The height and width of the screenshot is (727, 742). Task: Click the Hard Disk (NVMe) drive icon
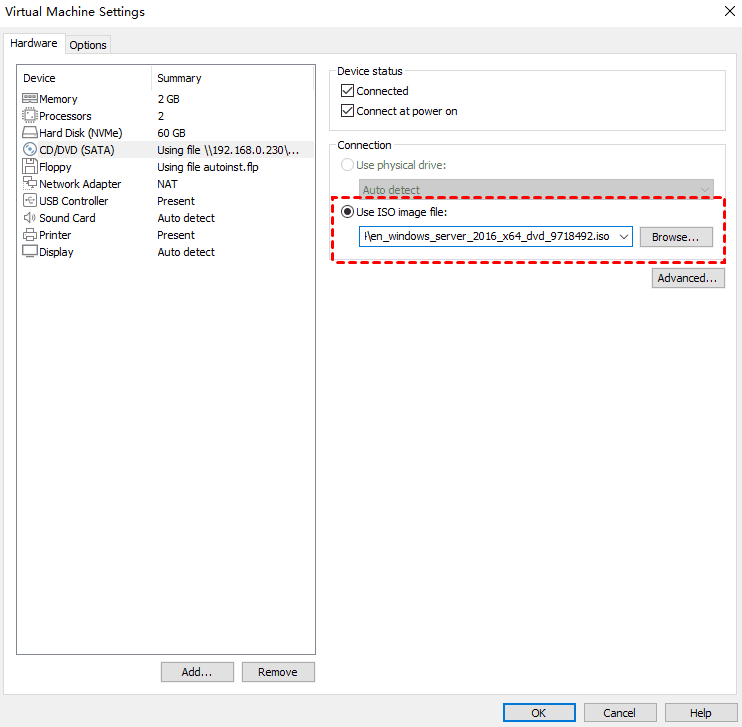click(x=30, y=133)
